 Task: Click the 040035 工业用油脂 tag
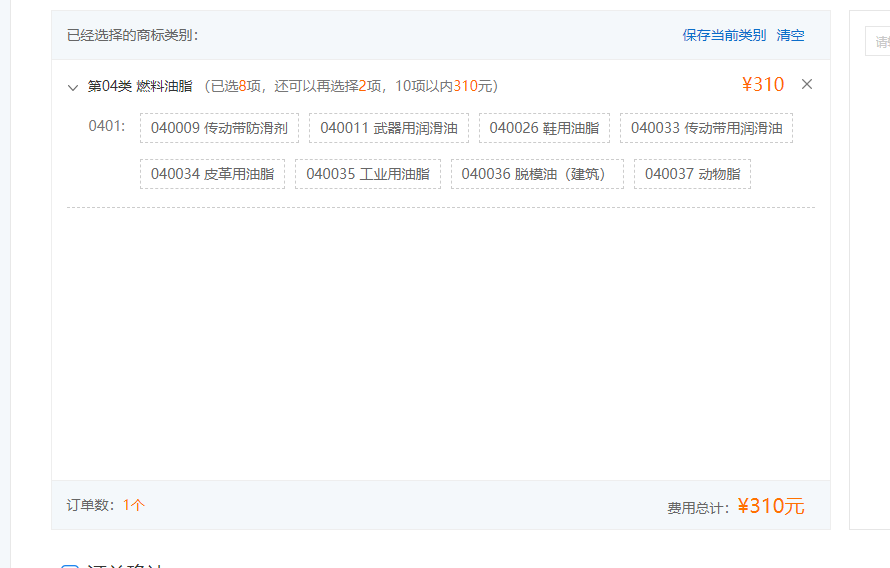[x=367, y=174]
